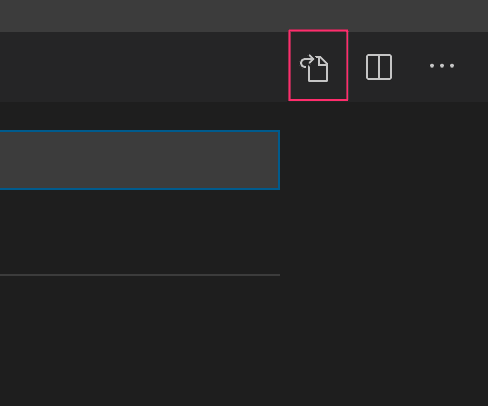
Task: Click the three dots overflow button
Action: 442,66
